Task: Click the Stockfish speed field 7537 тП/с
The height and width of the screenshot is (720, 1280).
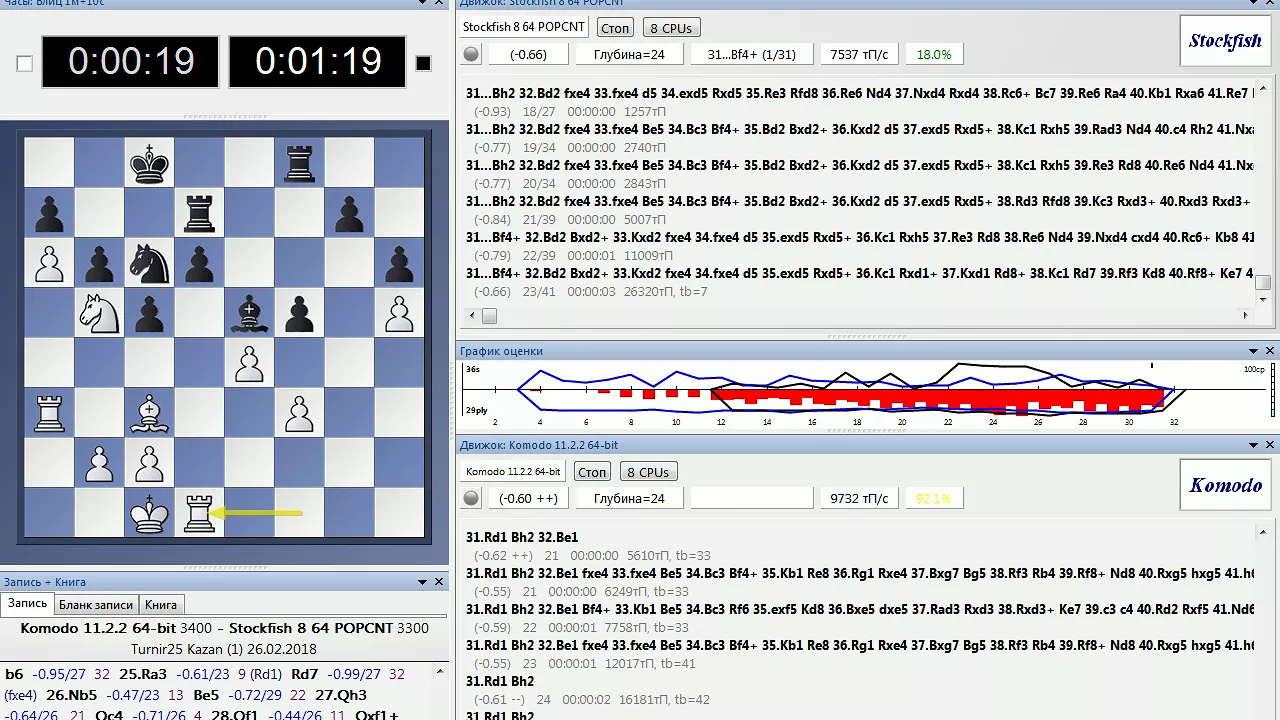Action: point(858,54)
